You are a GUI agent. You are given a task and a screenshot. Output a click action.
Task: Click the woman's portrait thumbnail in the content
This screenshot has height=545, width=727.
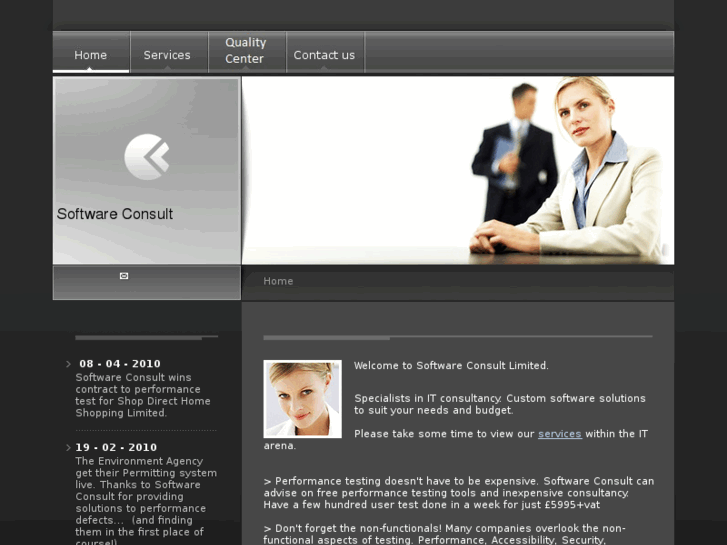click(302, 399)
